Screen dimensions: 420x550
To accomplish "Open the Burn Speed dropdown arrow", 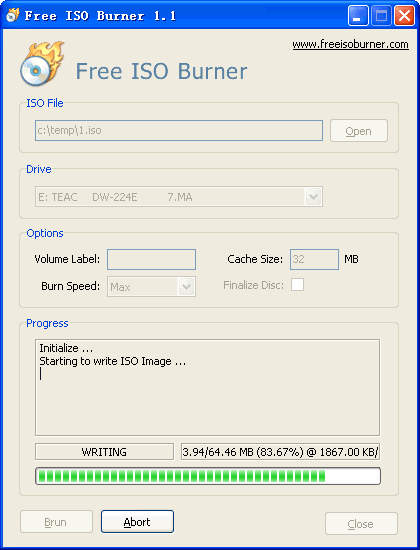I will pyautogui.click(x=187, y=287).
